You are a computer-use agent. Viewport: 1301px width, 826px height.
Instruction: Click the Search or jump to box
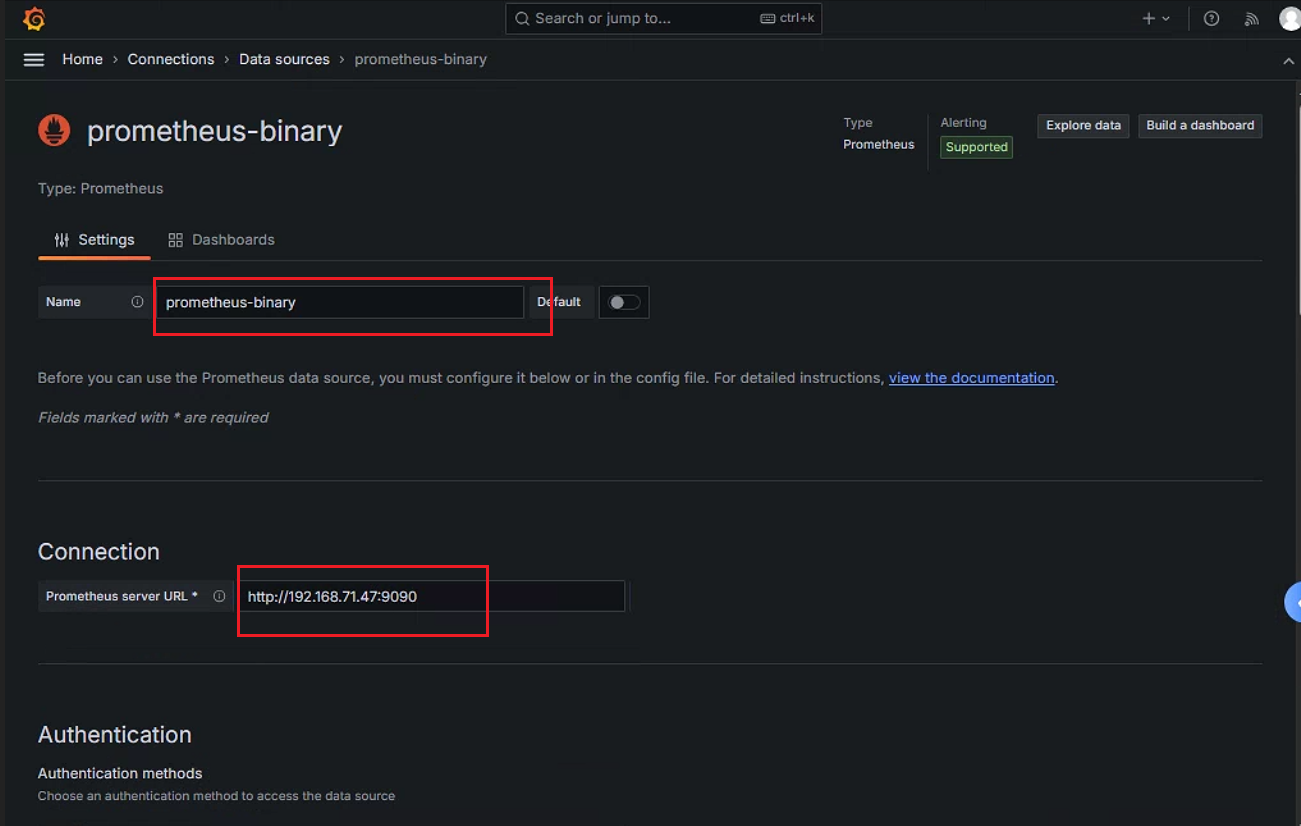pyautogui.click(x=663, y=19)
